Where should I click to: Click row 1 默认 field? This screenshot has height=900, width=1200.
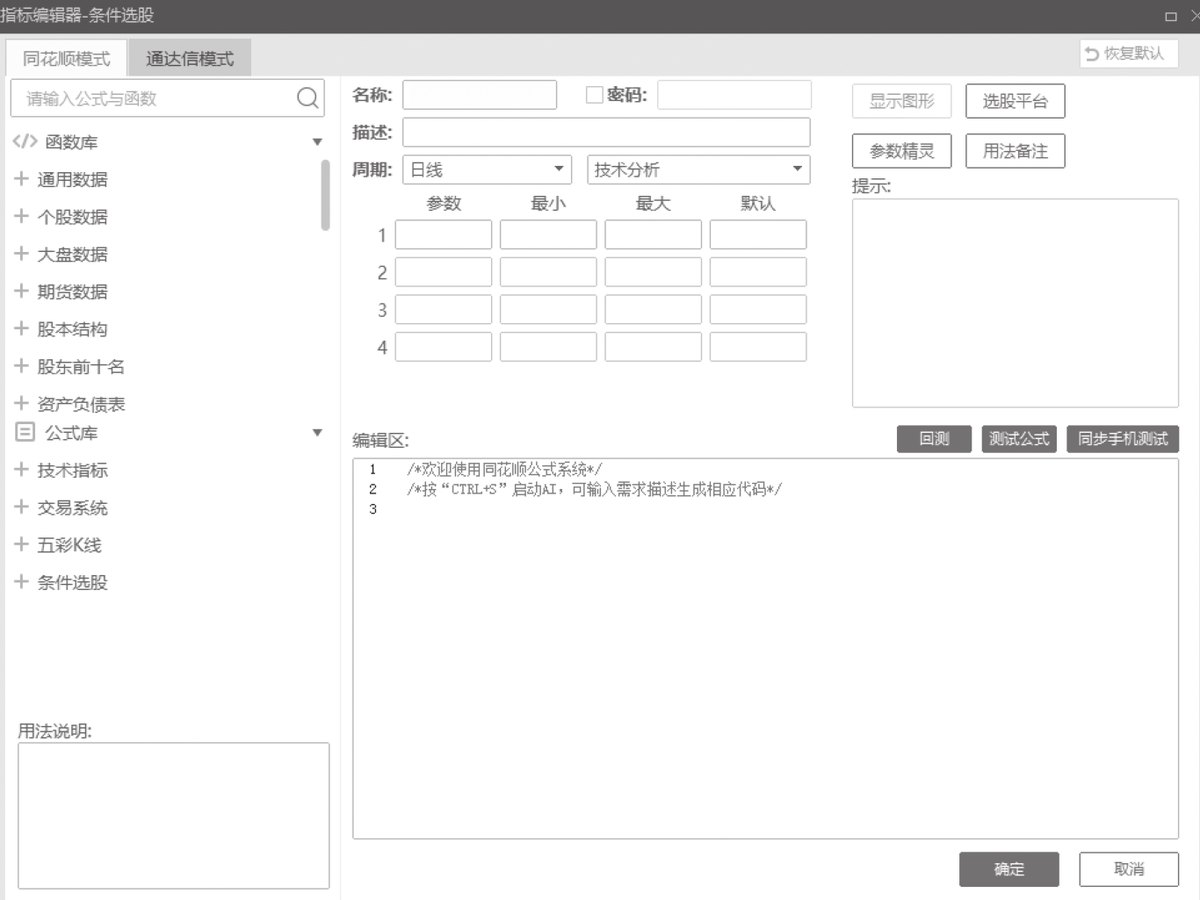click(x=758, y=235)
